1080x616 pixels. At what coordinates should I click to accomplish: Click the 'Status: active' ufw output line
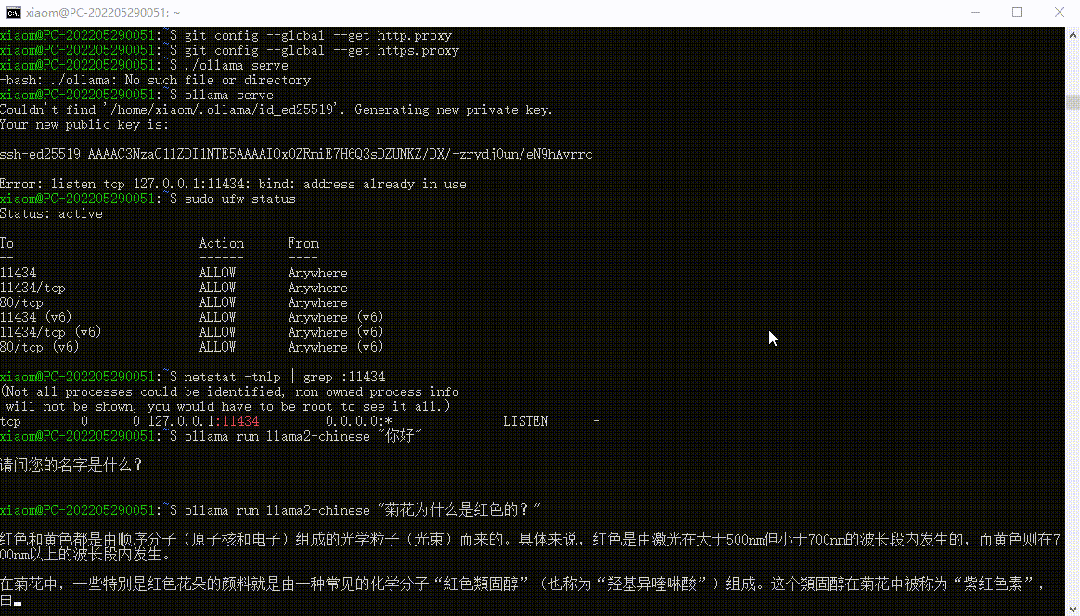click(x=52, y=213)
